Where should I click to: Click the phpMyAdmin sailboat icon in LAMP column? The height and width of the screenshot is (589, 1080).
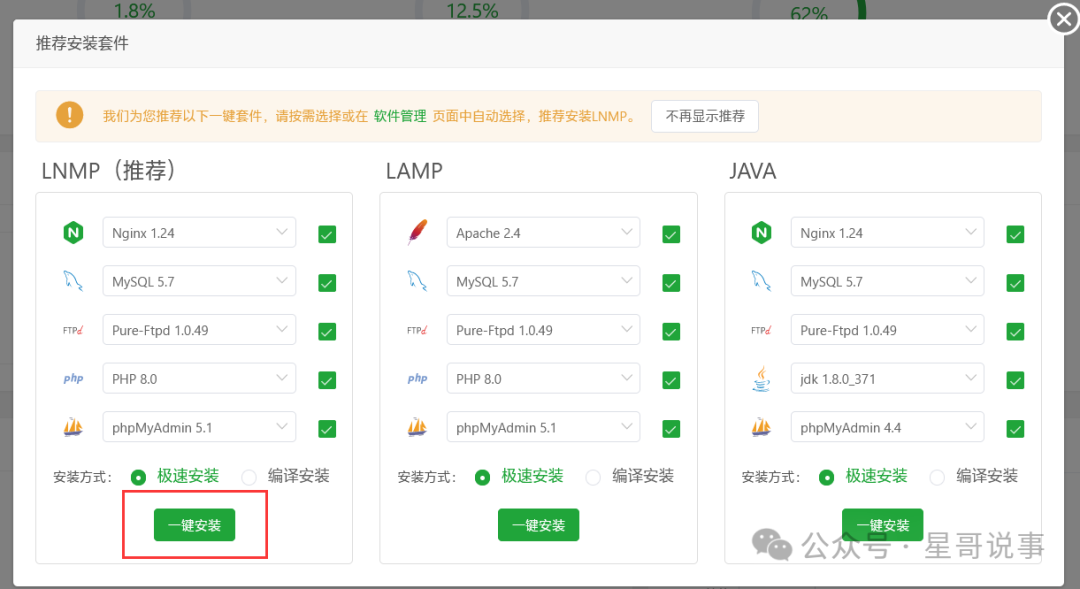point(417,427)
